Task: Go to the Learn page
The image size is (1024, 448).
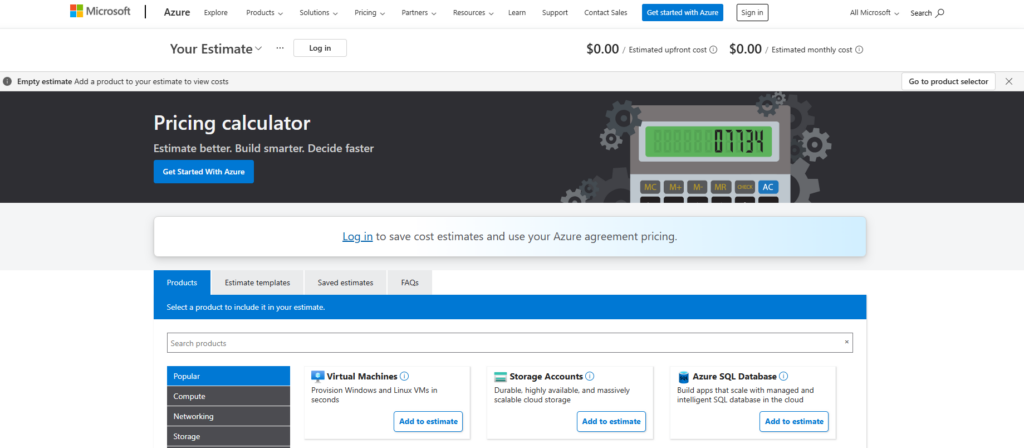Action: [x=517, y=12]
